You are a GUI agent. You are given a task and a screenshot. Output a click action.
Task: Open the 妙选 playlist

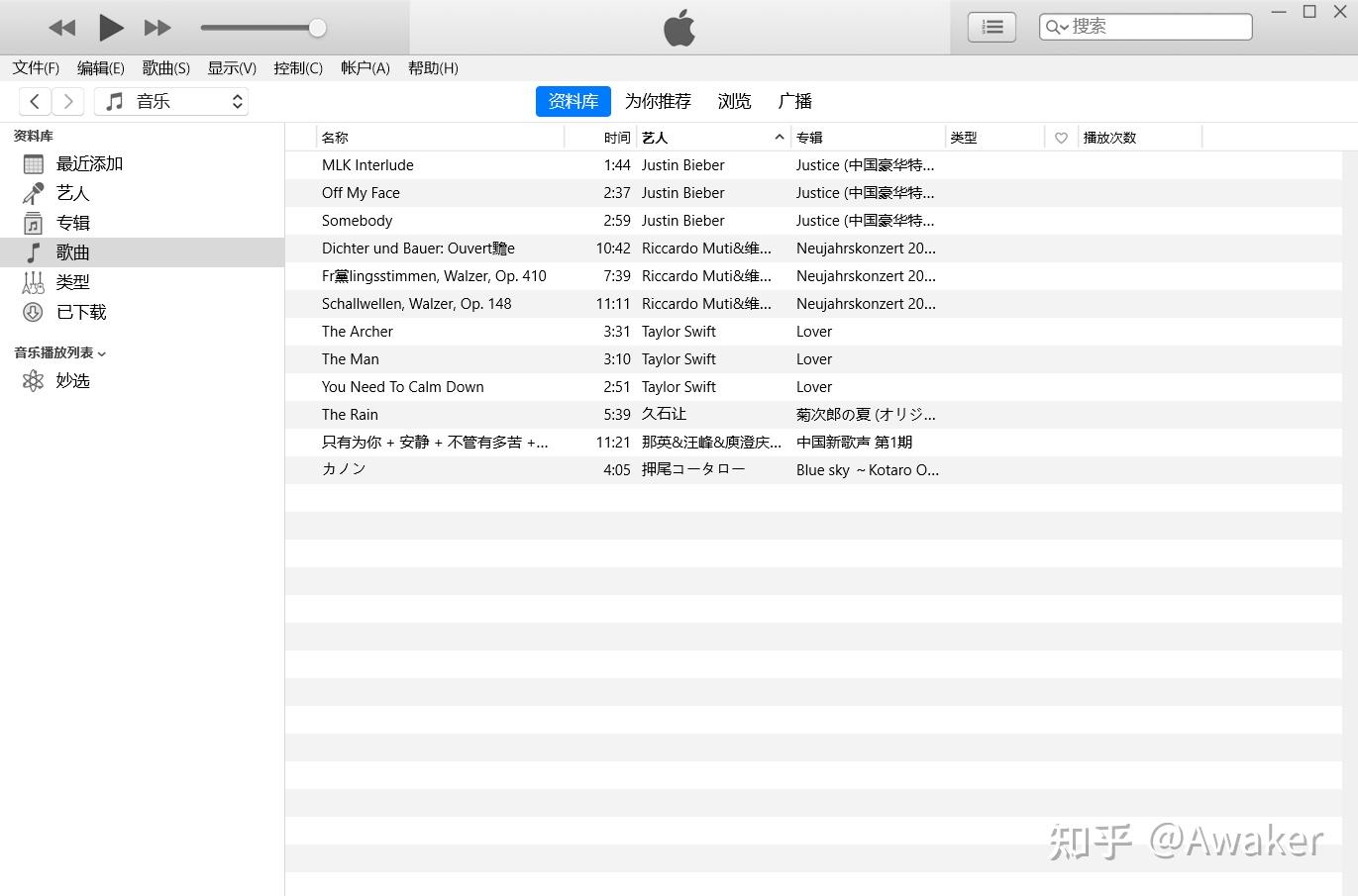click(x=73, y=380)
